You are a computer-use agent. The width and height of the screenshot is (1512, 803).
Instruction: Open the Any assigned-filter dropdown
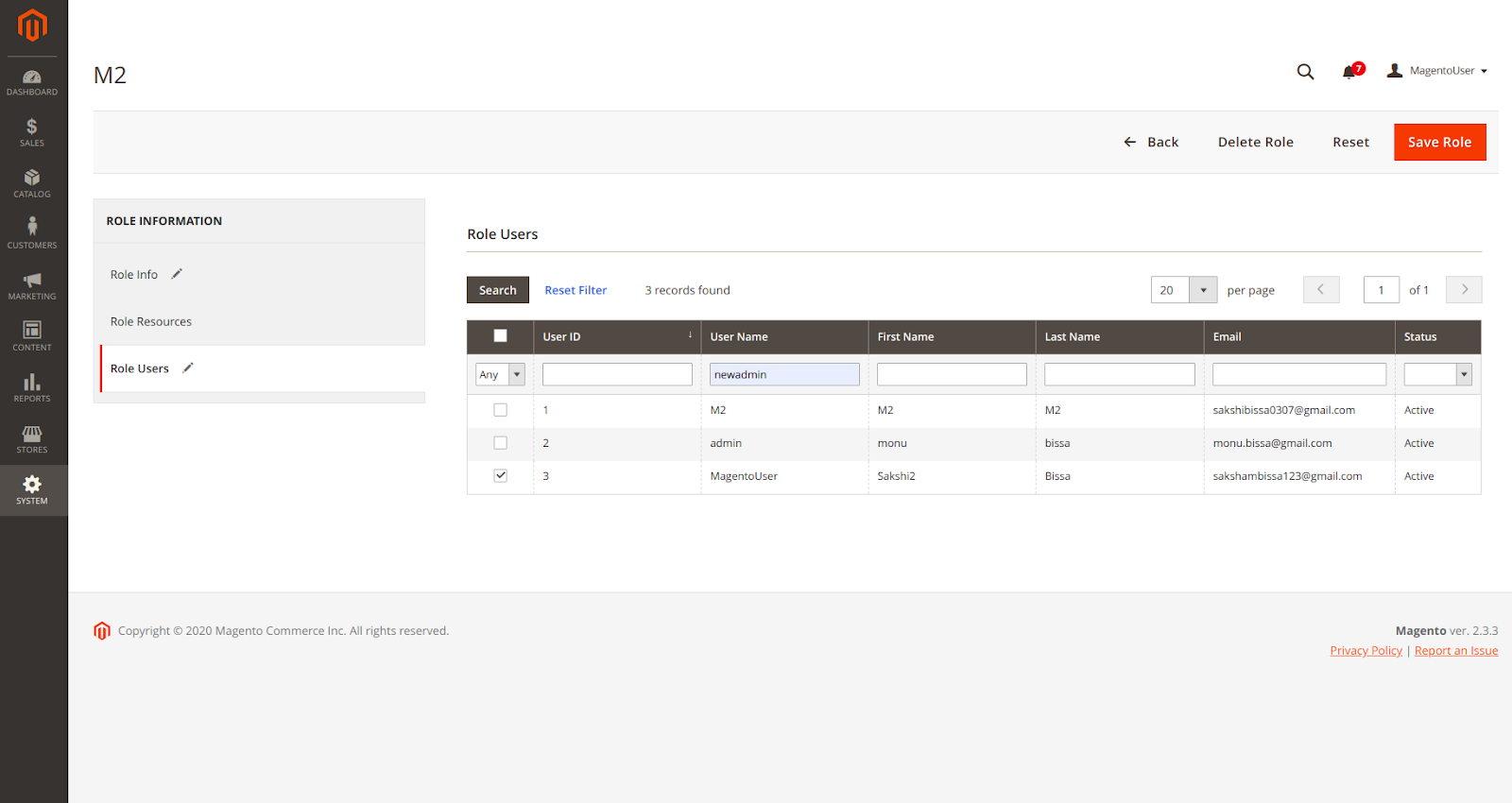500,374
